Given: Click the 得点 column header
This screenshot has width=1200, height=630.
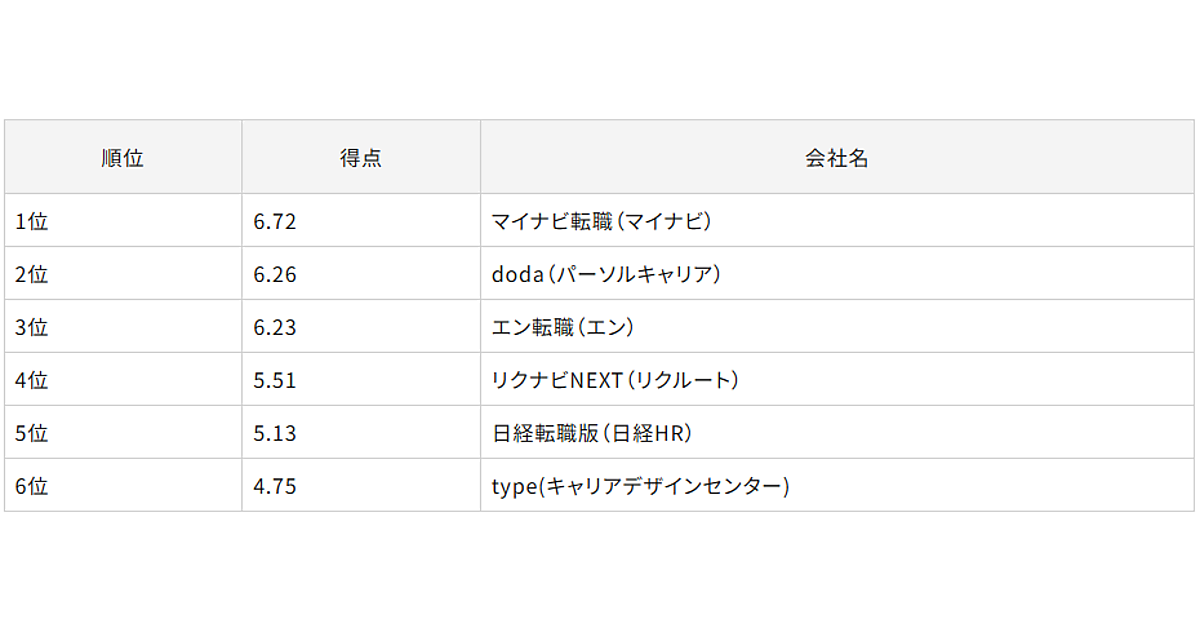Looking at the screenshot, I should coord(361,157).
